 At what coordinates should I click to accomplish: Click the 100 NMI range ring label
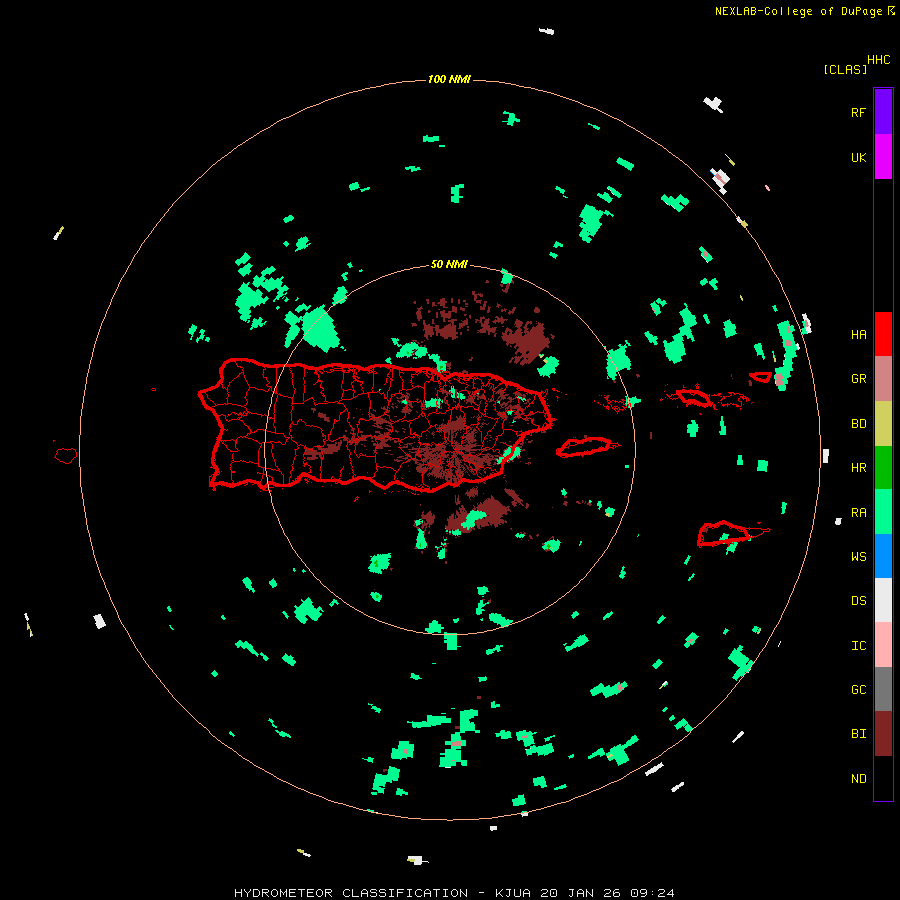point(449,79)
